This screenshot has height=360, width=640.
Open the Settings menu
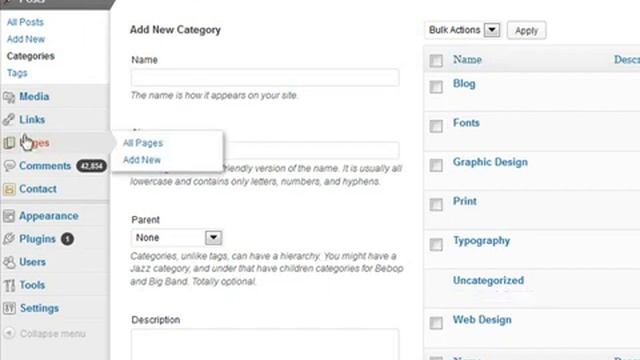(x=39, y=308)
